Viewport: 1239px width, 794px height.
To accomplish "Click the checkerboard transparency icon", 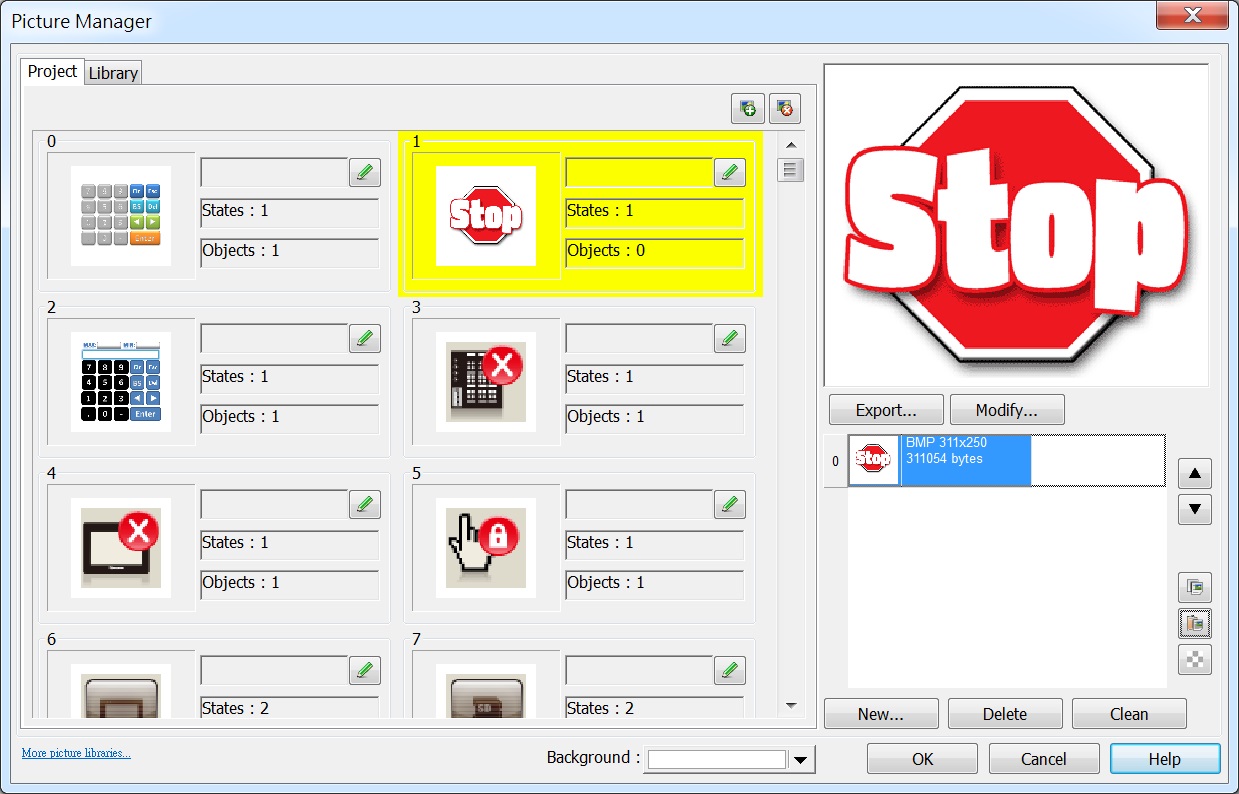I will click(1195, 659).
